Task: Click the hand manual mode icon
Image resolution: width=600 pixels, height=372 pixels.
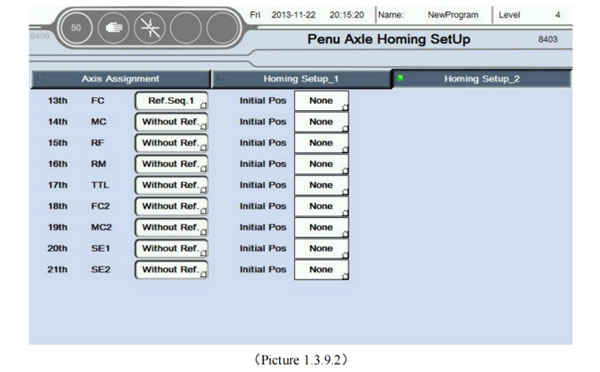Action: click(113, 28)
